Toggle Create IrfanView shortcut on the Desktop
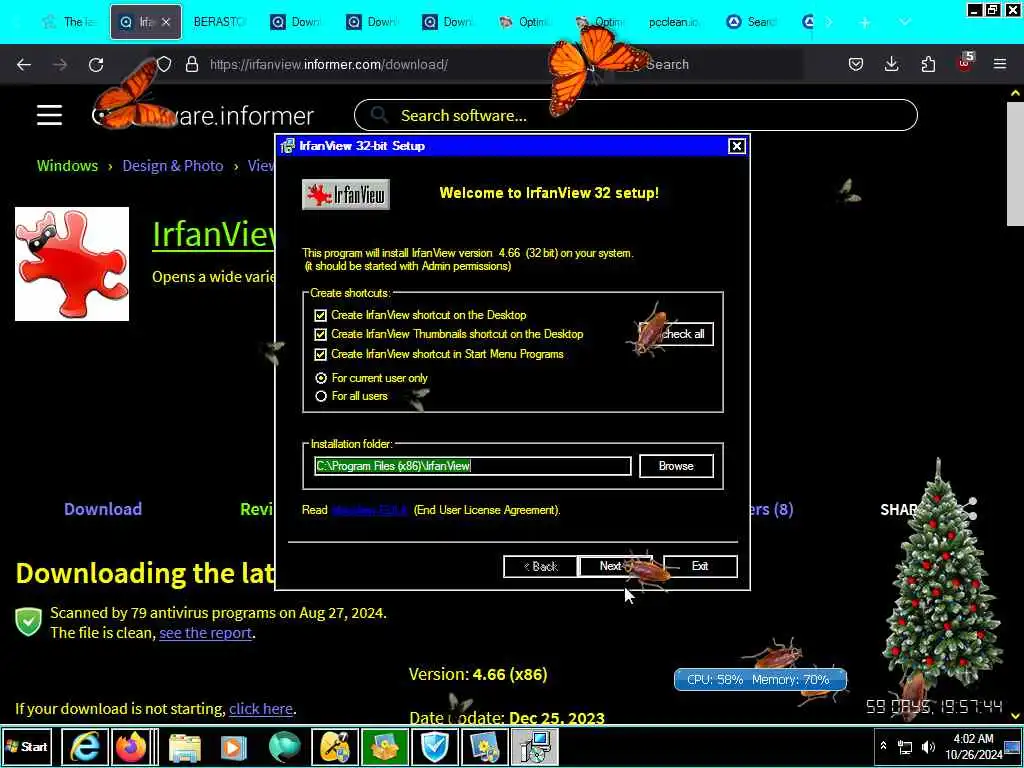The height and width of the screenshot is (768, 1024). point(320,315)
